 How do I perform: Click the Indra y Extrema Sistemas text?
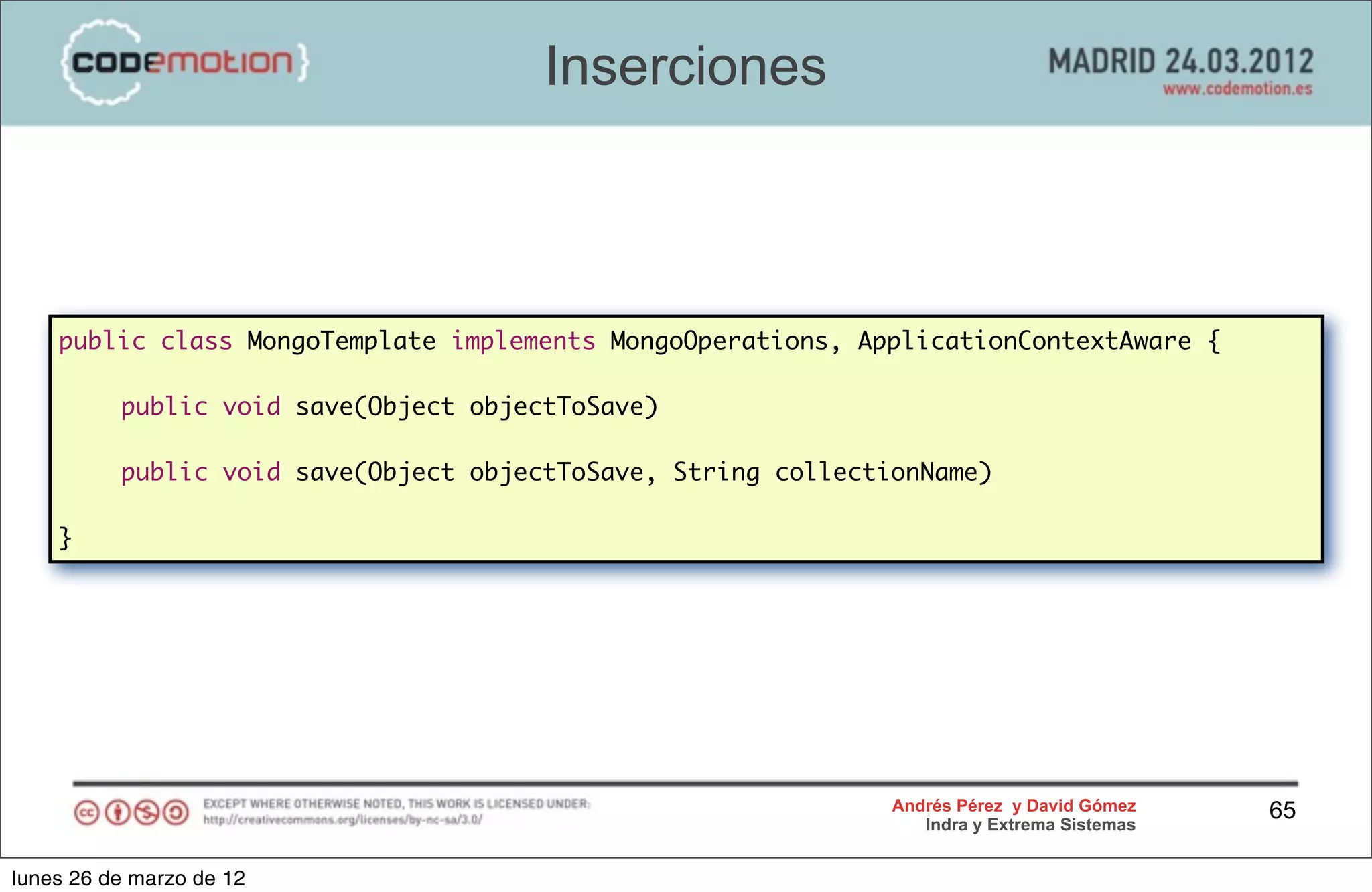[x=1030, y=825]
